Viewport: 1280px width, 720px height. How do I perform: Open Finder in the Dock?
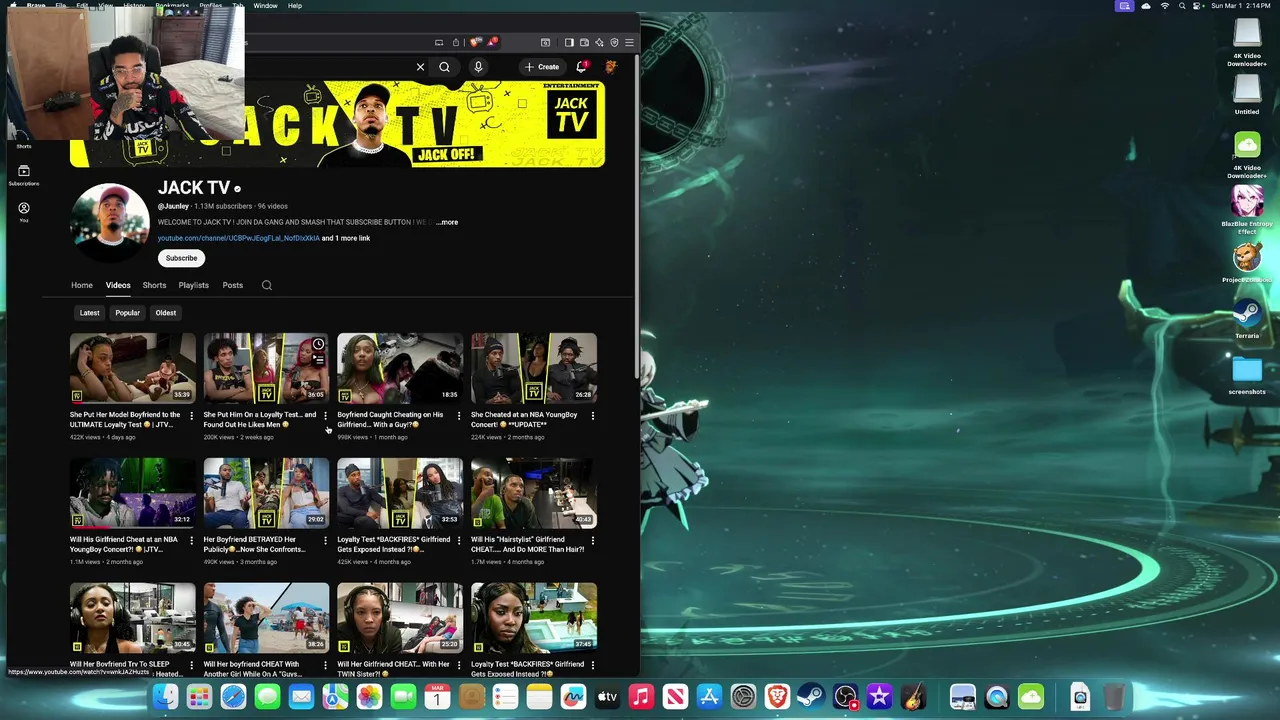pyautogui.click(x=166, y=697)
